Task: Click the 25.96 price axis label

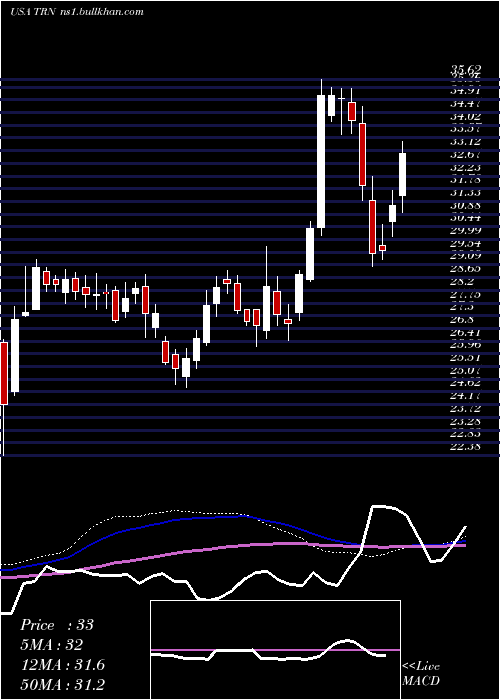Action: pos(466,345)
